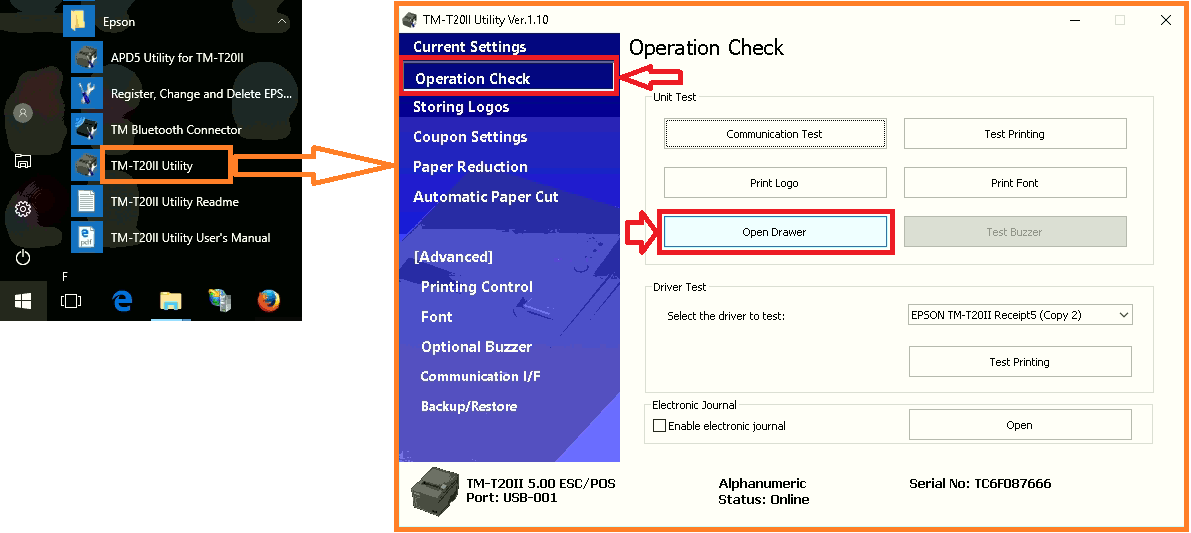The image size is (1191, 533).
Task: Click Test Printing in Driver Test
Action: tap(1019, 361)
